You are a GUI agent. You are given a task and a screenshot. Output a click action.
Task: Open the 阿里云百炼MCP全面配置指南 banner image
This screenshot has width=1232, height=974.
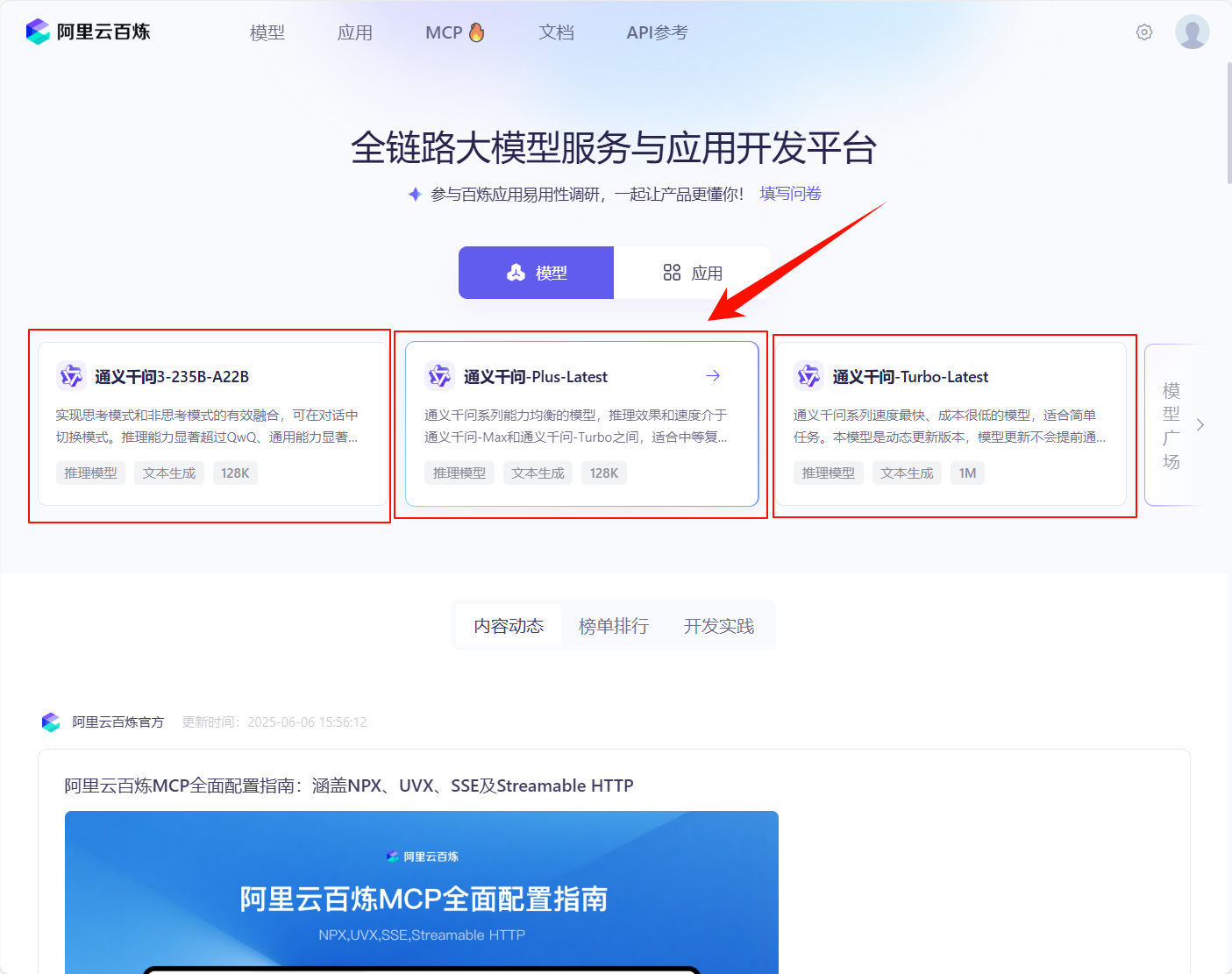[x=422, y=892]
